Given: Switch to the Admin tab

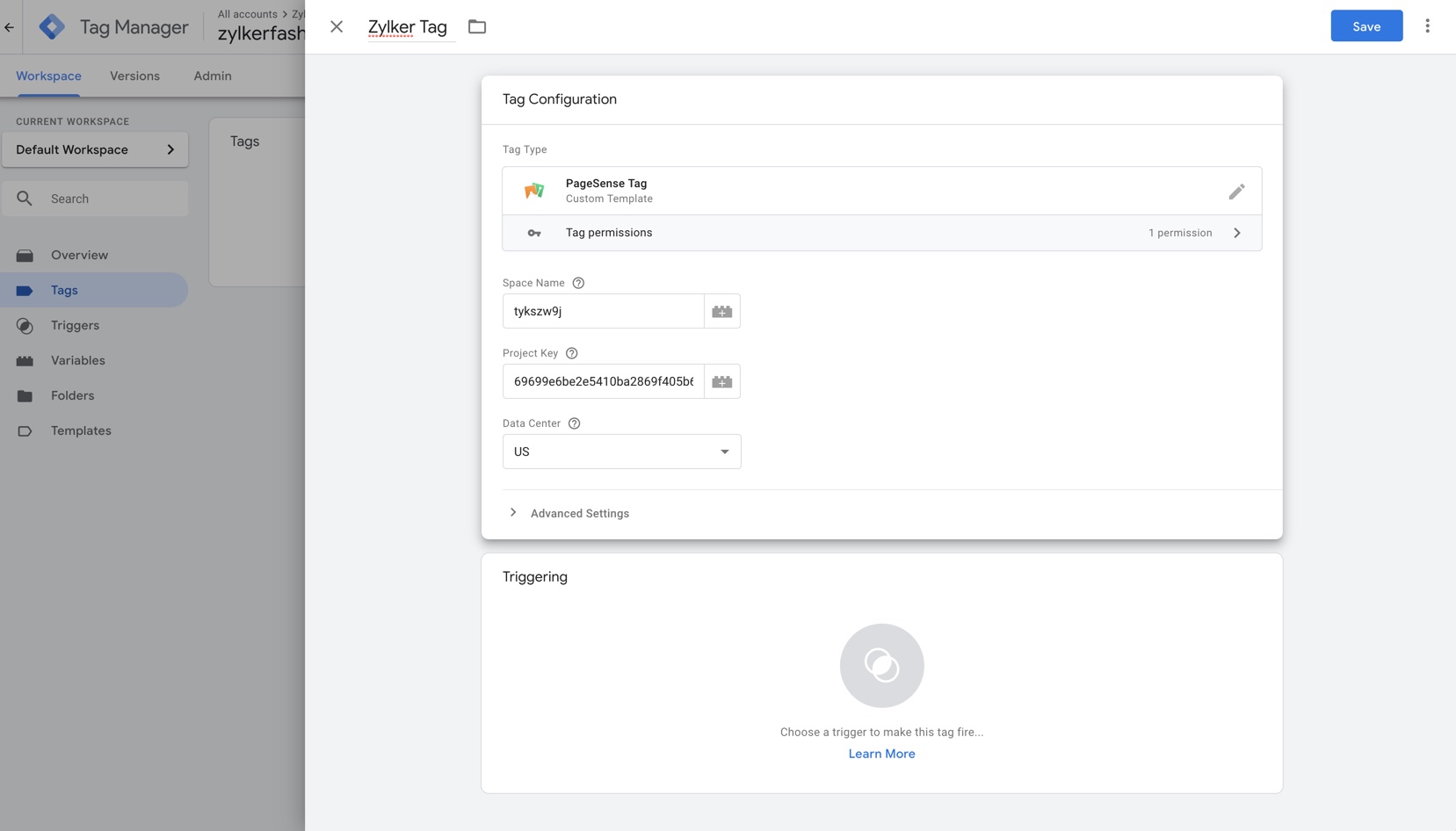Looking at the screenshot, I should click(213, 76).
